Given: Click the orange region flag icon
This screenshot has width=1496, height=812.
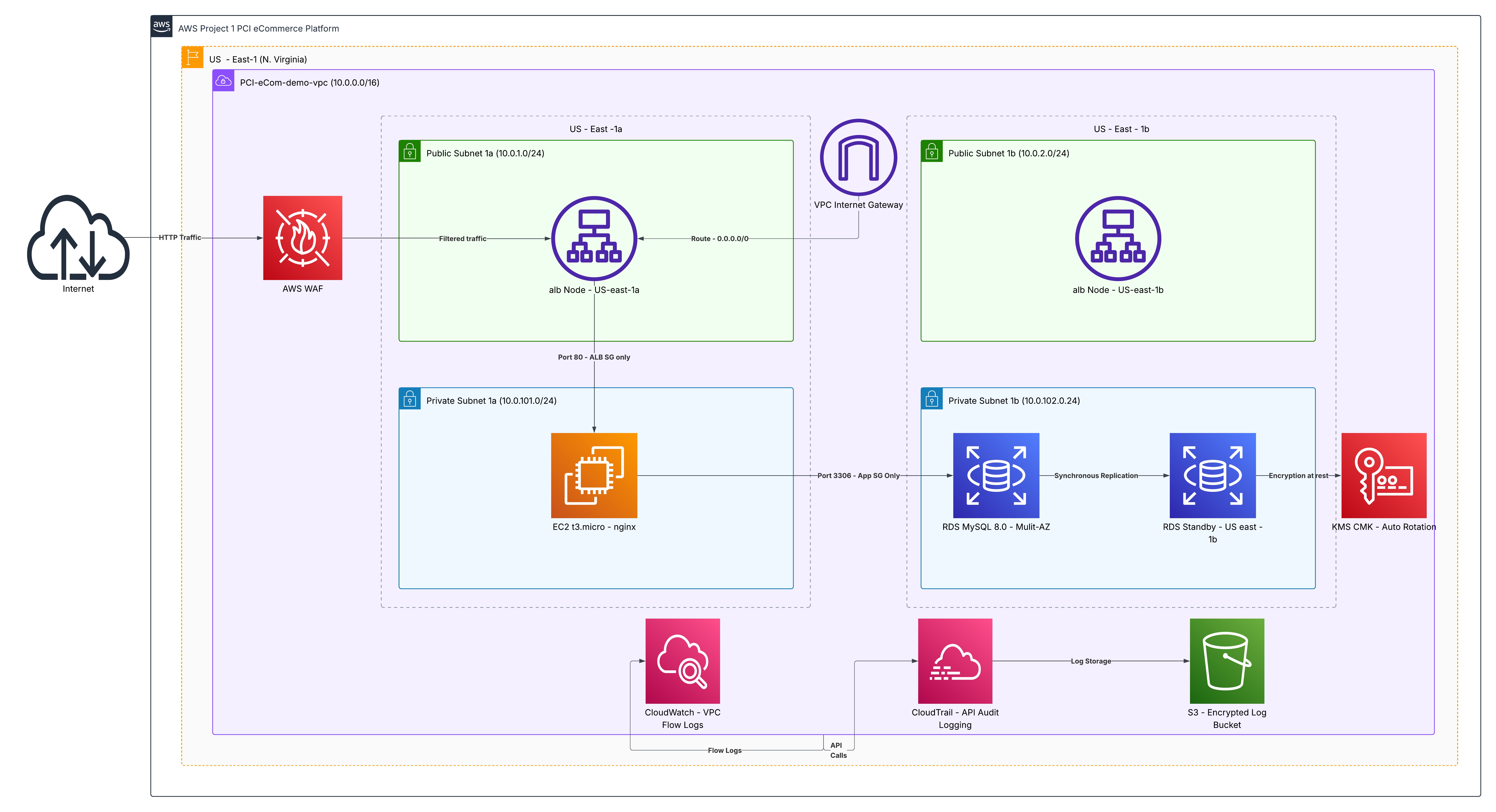Looking at the screenshot, I should coord(192,58).
